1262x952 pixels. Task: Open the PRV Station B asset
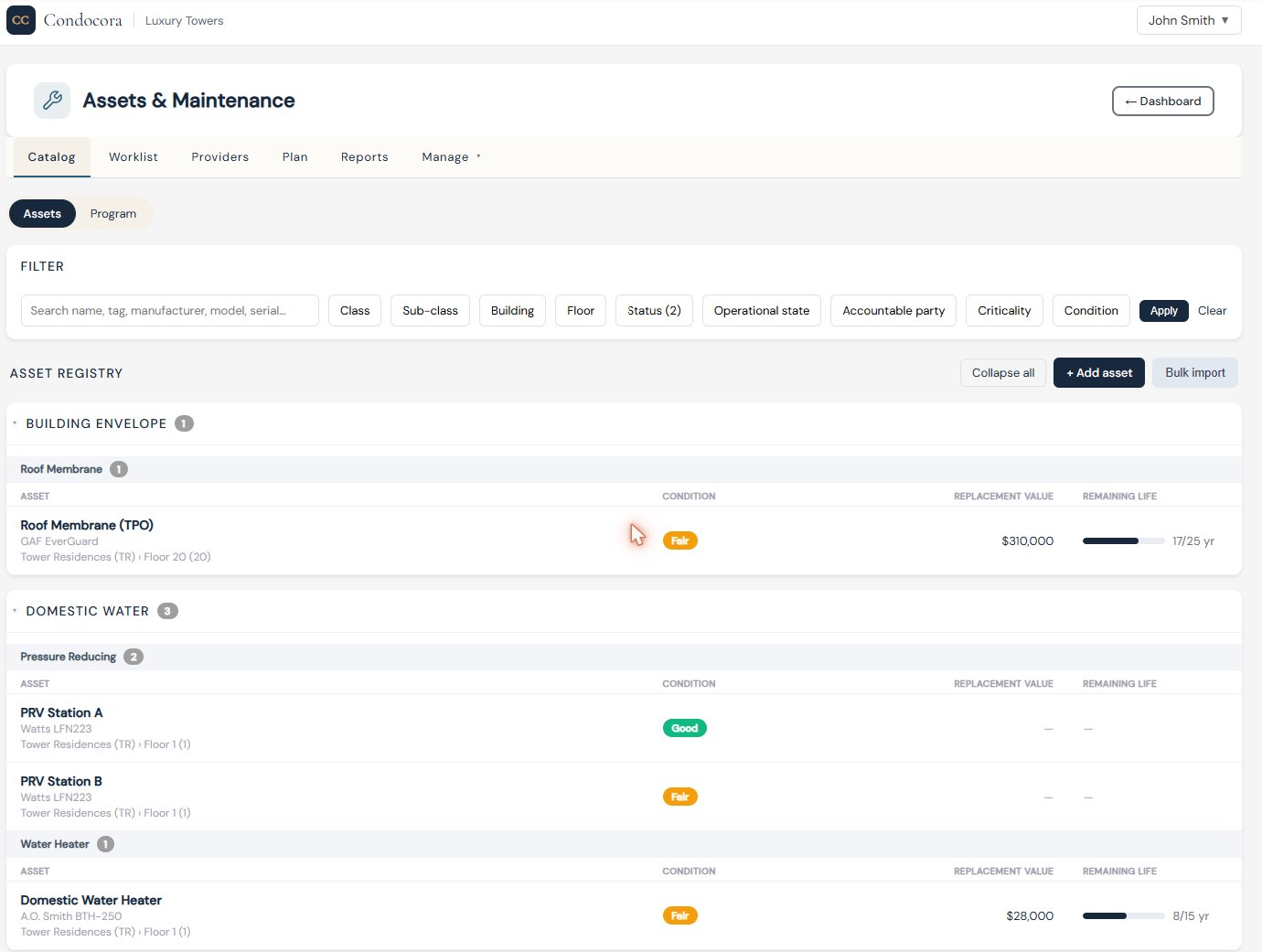pyautogui.click(x=61, y=781)
